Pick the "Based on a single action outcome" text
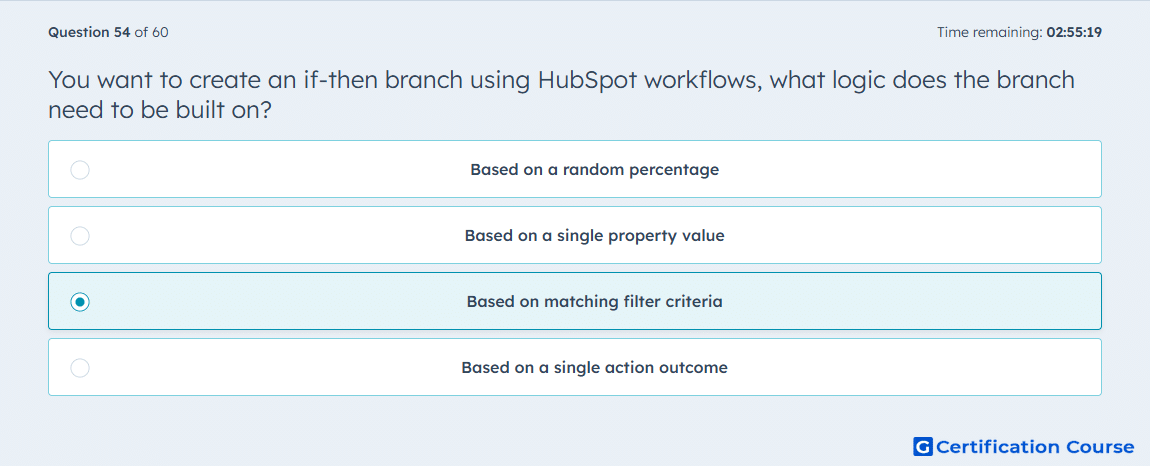This screenshot has width=1150, height=466. [594, 368]
